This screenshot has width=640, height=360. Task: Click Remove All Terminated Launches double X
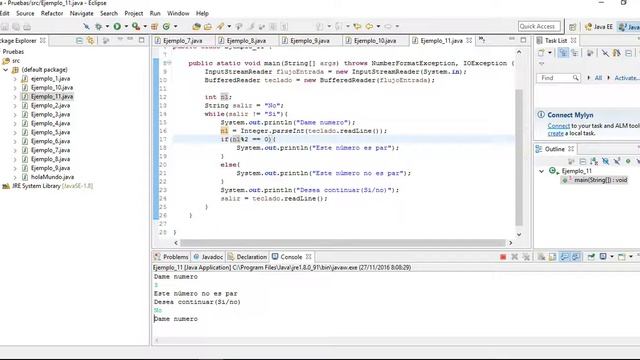(x=527, y=257)
